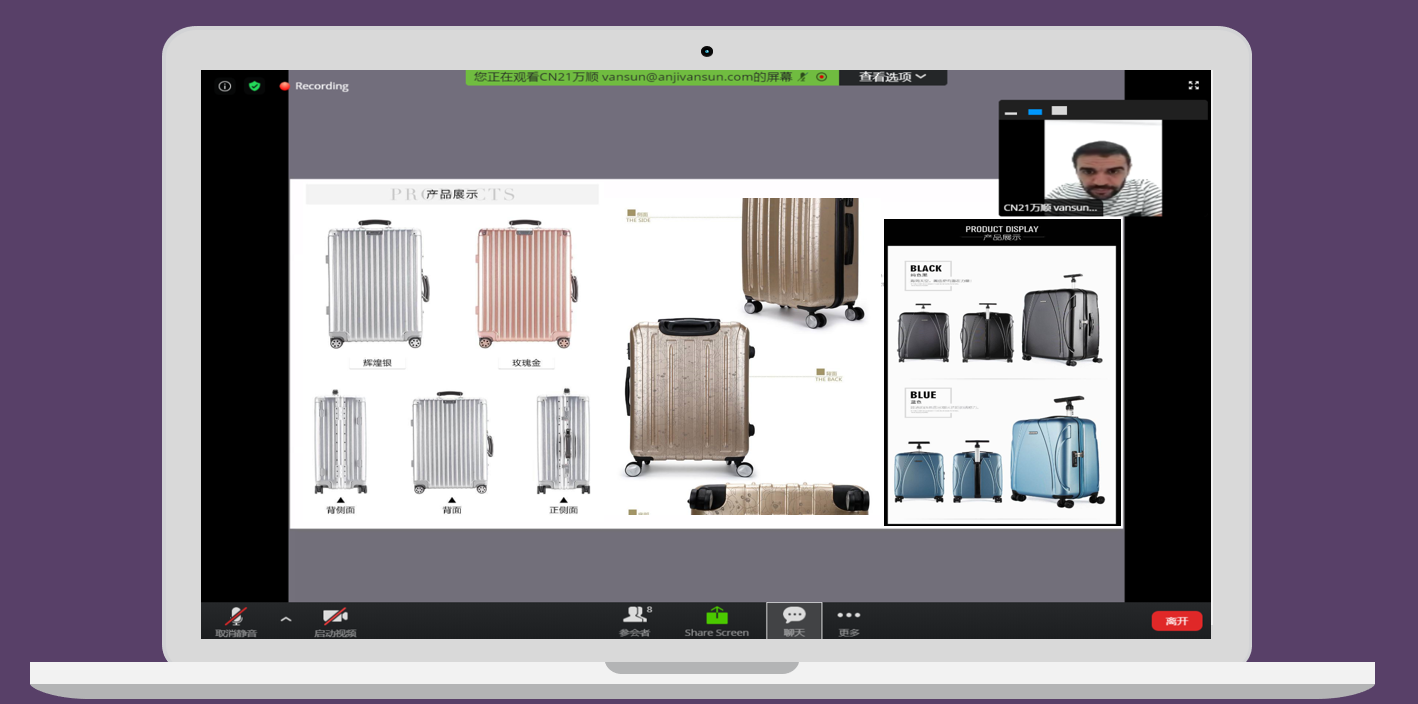
Task: Switch the video panel to the large white view
Action: coord(1060,111)
